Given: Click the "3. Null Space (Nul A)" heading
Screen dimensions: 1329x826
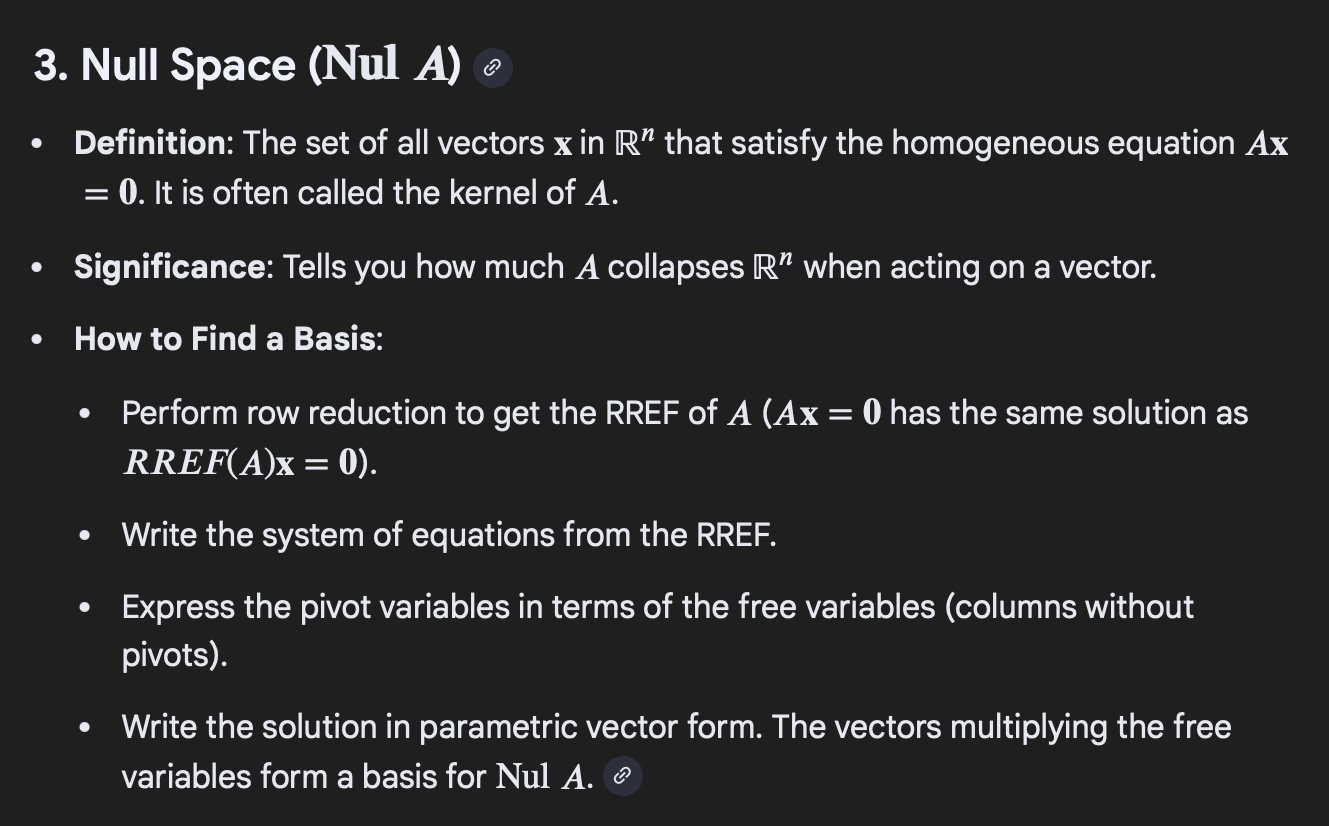Looking at the screenshot, I should 246,66.
